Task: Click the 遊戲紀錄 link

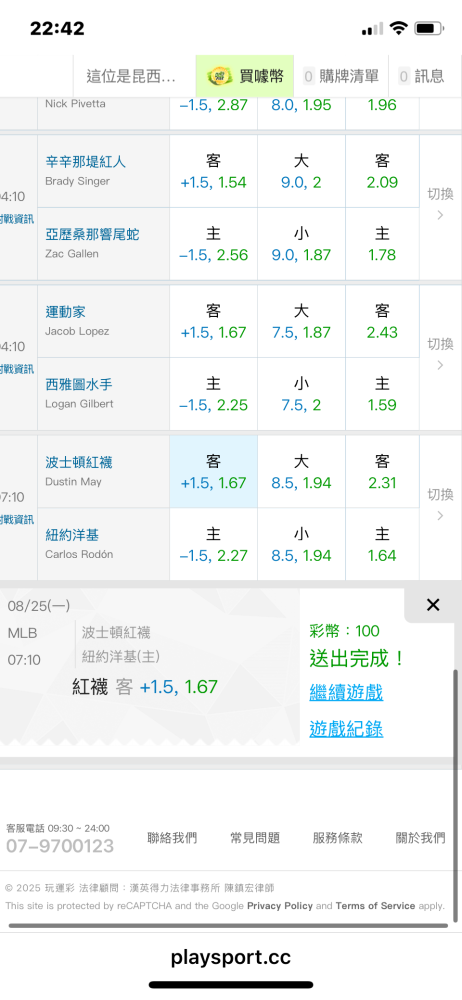Action: tap(346, 729)
